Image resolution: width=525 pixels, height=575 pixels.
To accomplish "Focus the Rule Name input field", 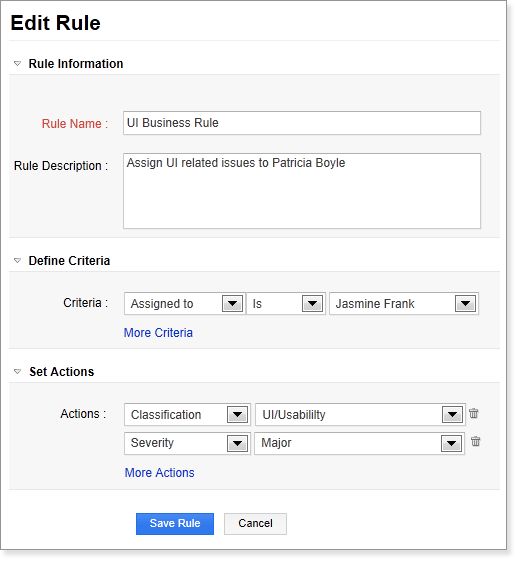I will point(302,123).
